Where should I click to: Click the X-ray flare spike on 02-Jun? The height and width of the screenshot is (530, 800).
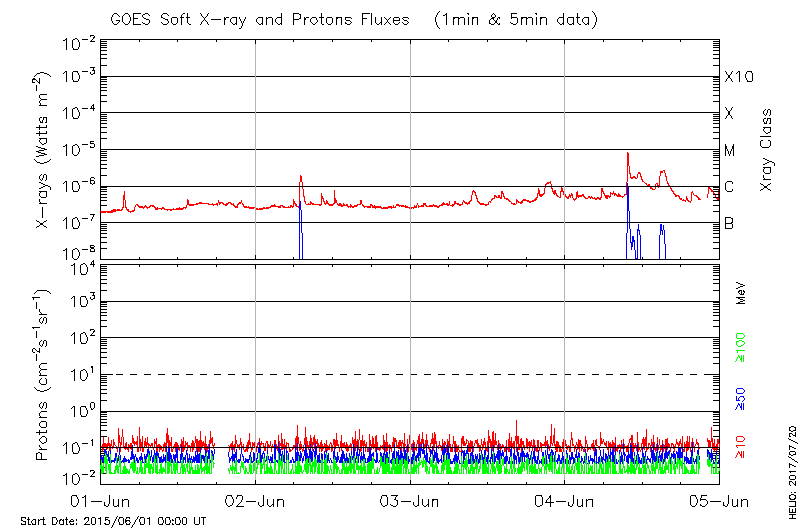(x=300, y=177)
